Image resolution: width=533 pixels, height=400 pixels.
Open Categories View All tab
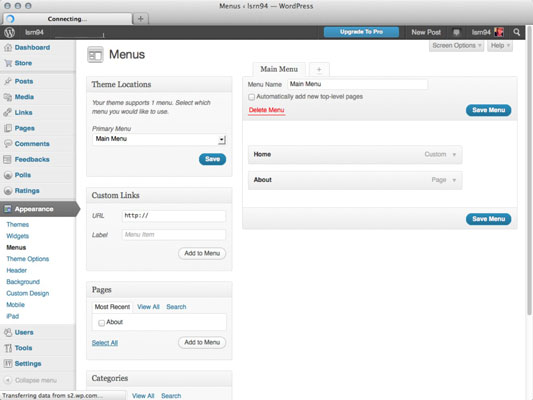pos(143,396)
